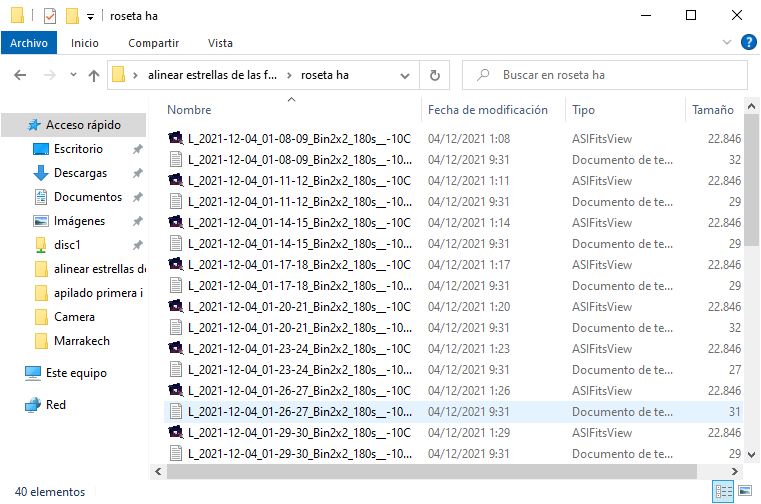Click the Buscar en roseta ha search box
This screenshot has height=504, width=761.
(605, 75)
